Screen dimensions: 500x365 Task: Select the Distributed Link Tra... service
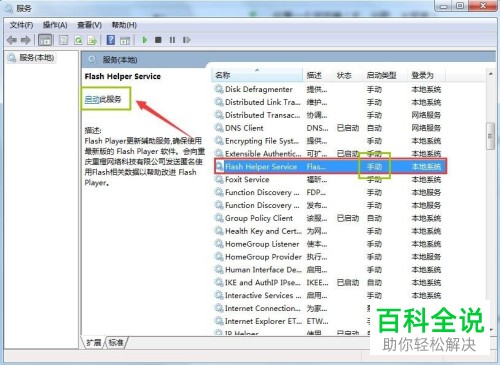coord(262,102)
